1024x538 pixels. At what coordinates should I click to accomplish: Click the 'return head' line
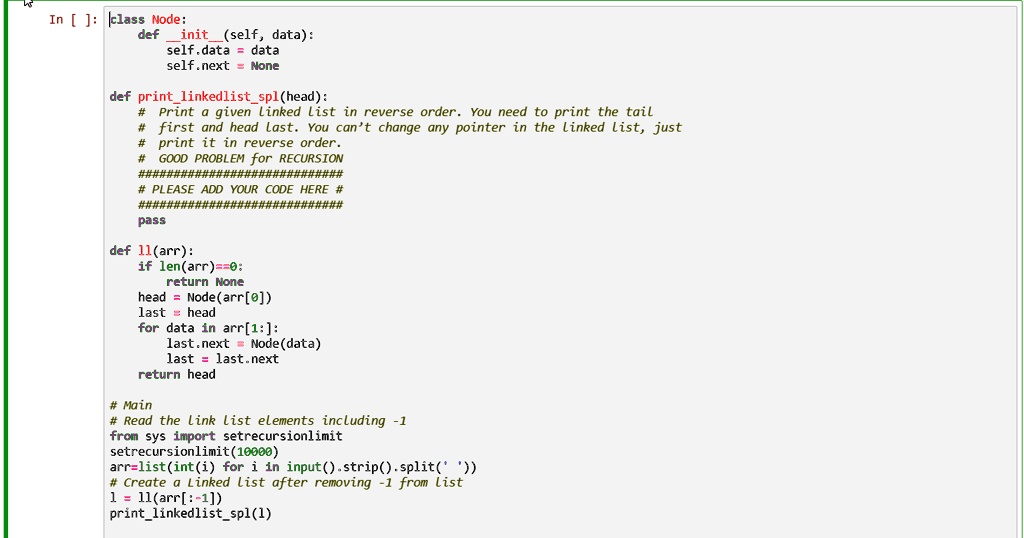tap(176, 375)
